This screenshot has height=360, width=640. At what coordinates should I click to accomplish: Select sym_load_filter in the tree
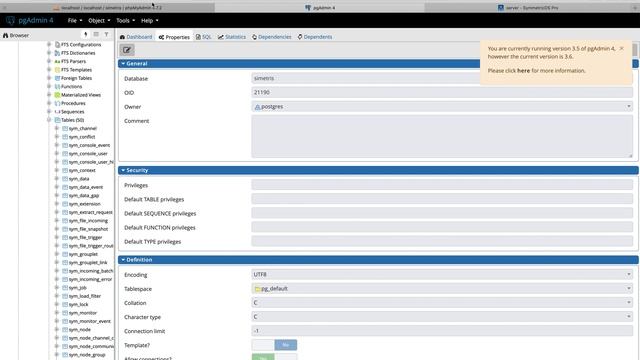[84, 296]
